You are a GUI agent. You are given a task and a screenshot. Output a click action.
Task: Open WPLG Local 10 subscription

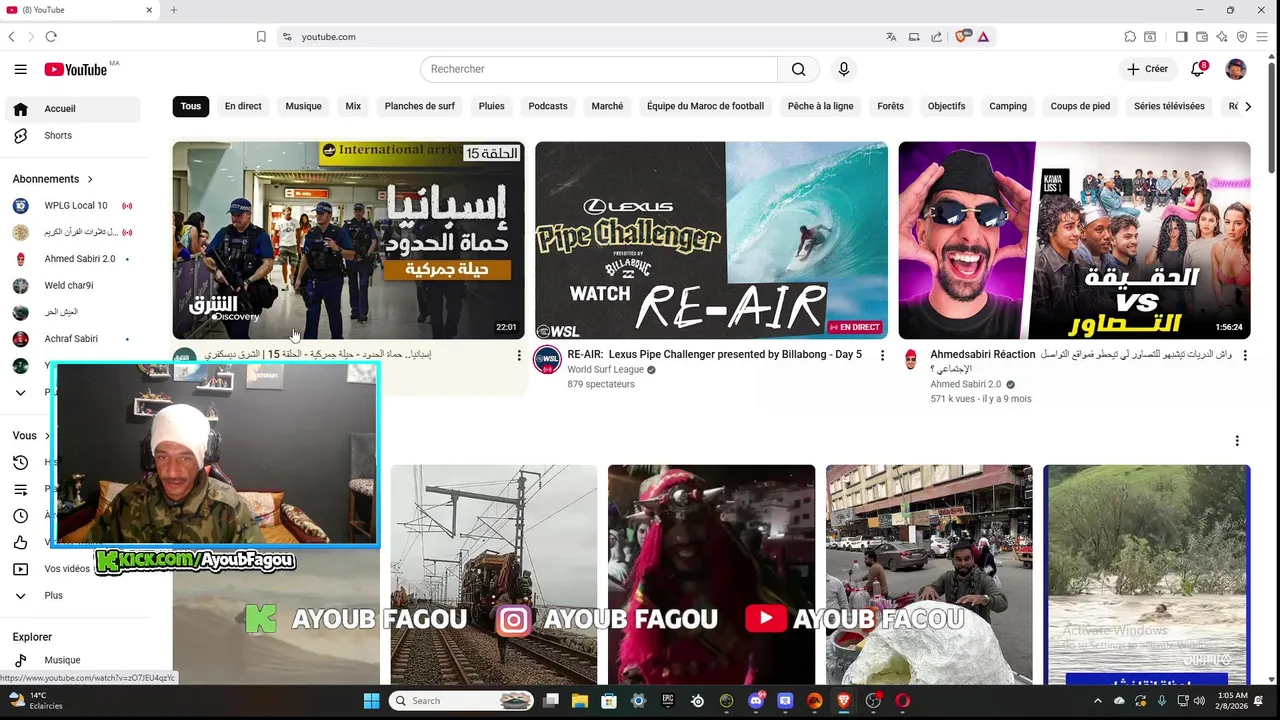pyautogui.click(x=73, y=206)
